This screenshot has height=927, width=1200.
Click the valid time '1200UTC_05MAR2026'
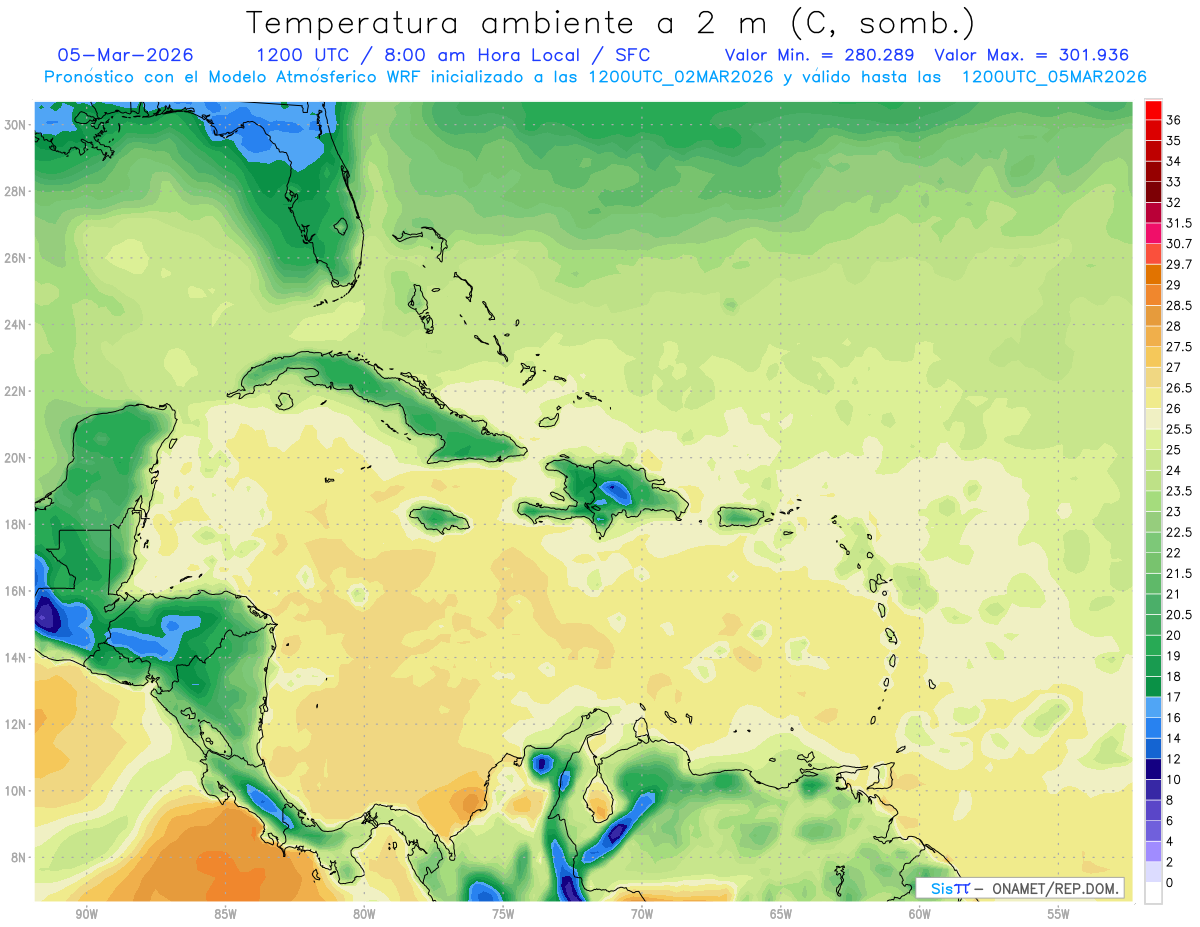pyautogui.click(x=1054, y=77)
